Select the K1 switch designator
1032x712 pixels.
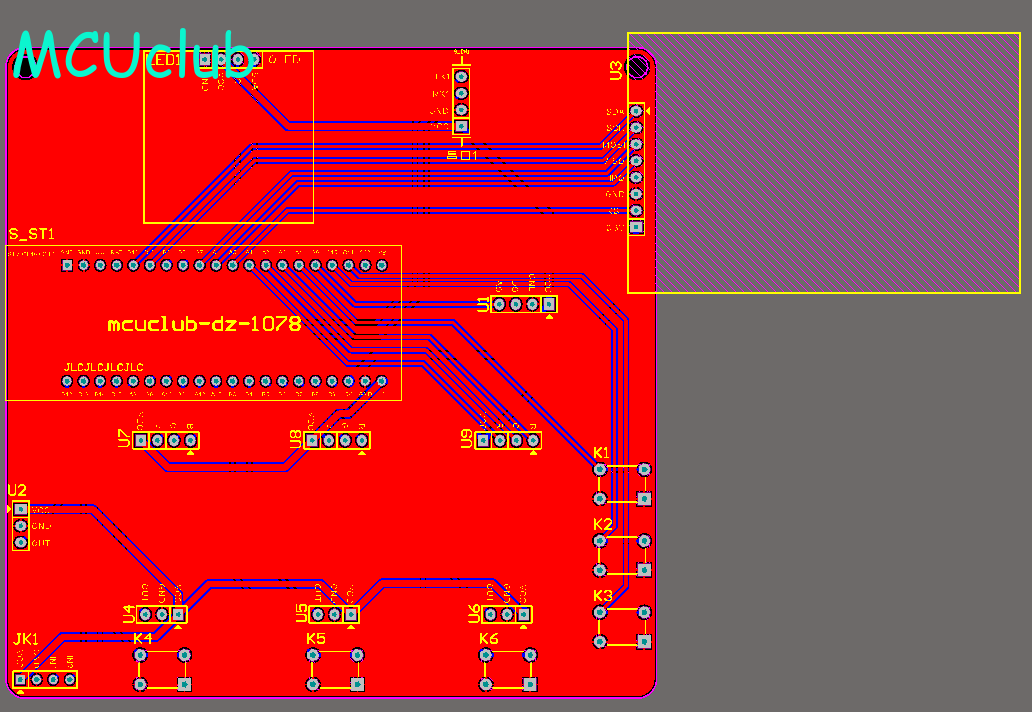602,453
